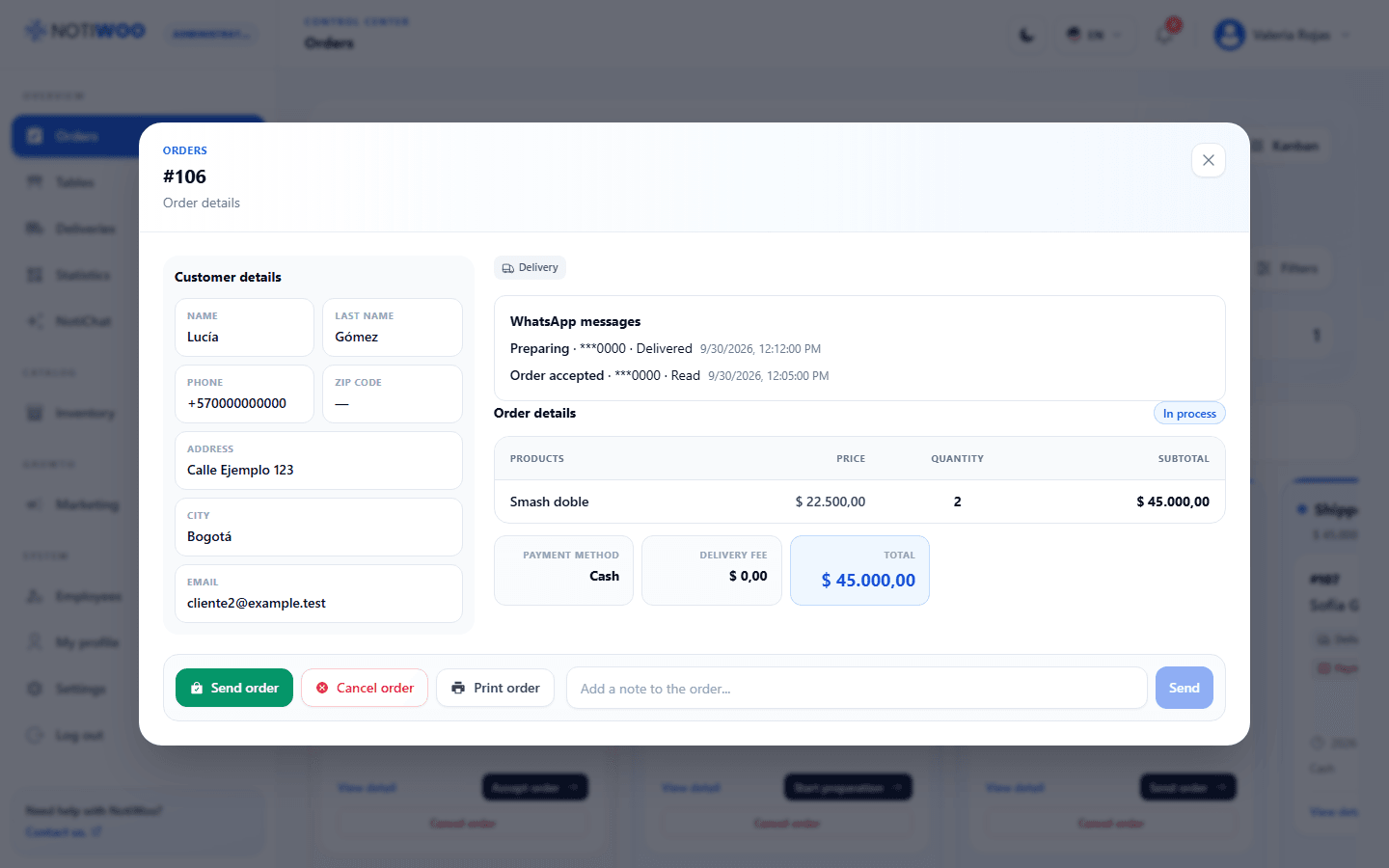Click the phone number +570000000000

(237, 403)
